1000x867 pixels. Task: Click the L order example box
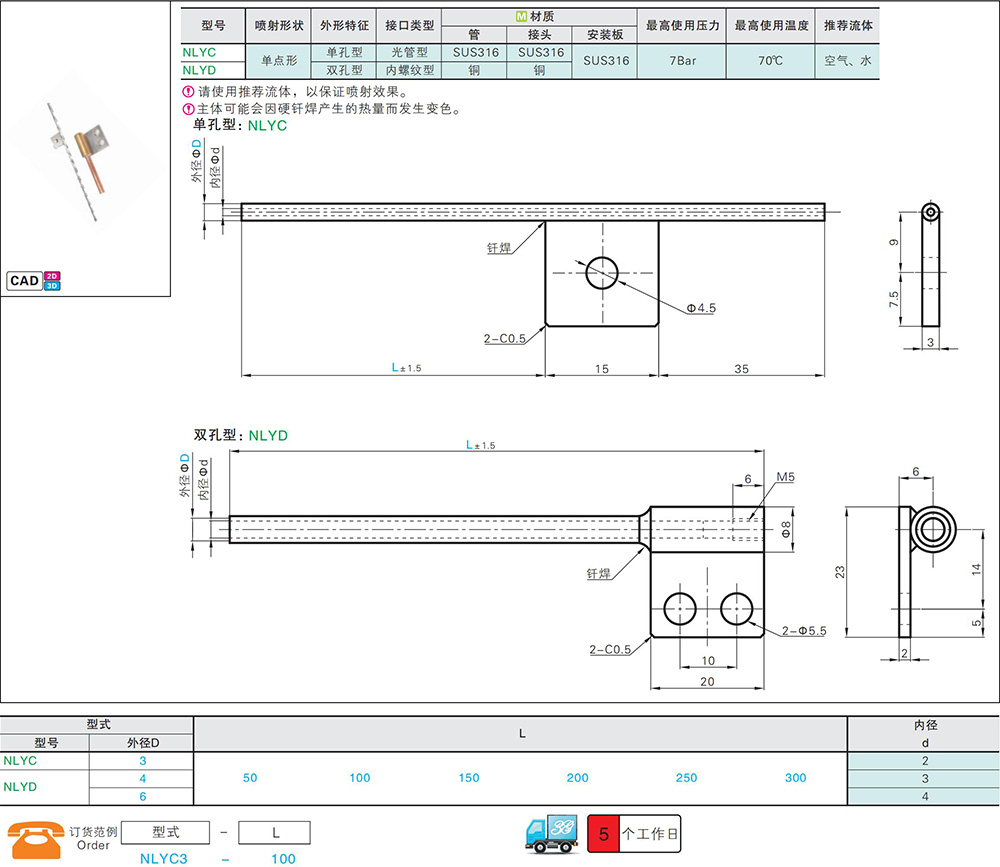(x=274, y=833)
